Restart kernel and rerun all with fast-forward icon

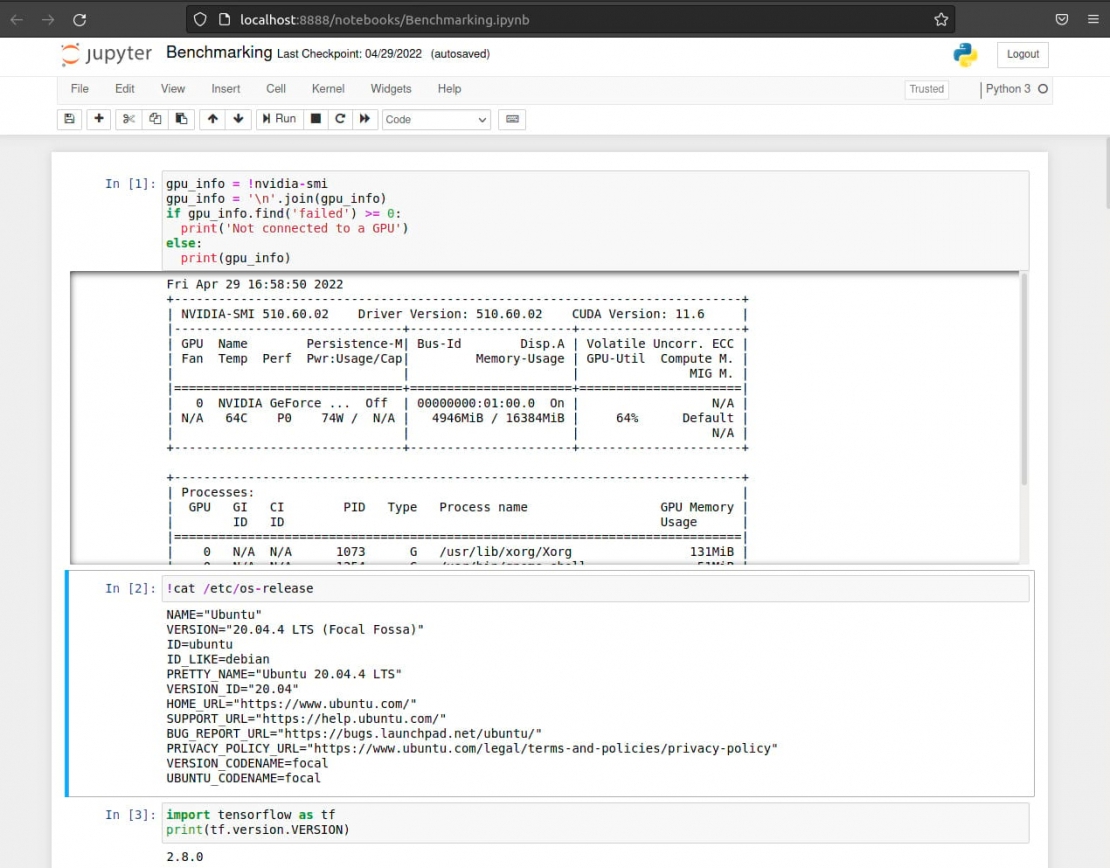click(365, 119)
